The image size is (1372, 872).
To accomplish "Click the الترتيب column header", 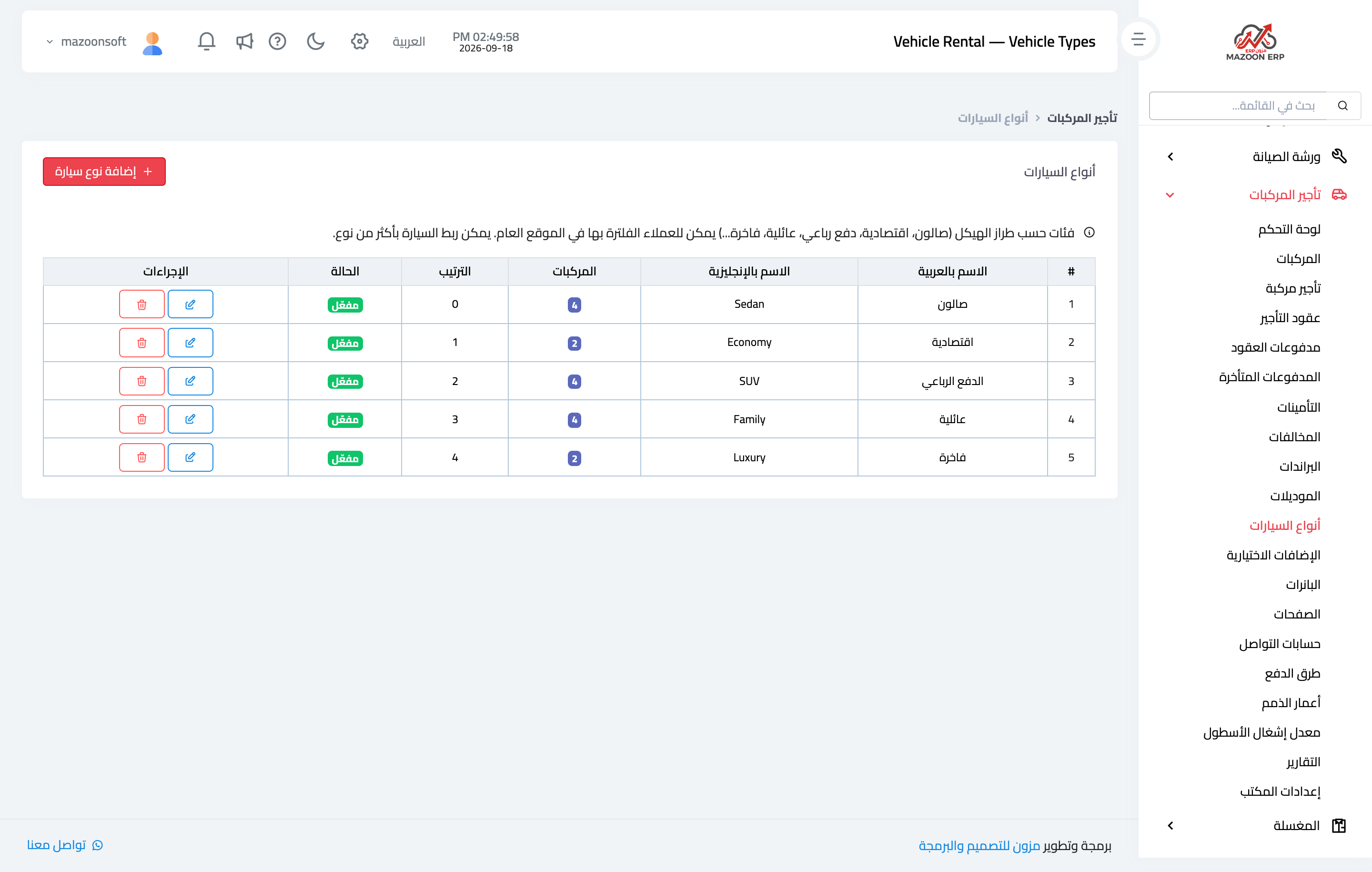I will pos(454,271).
